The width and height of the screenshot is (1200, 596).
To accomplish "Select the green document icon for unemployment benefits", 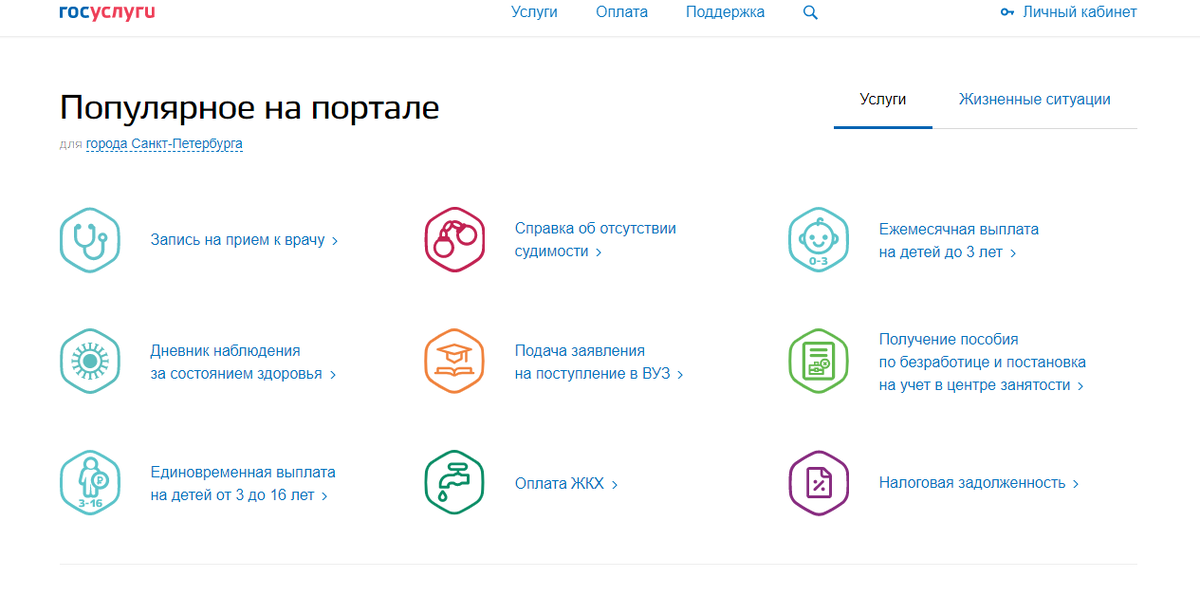I will [818, 361].
